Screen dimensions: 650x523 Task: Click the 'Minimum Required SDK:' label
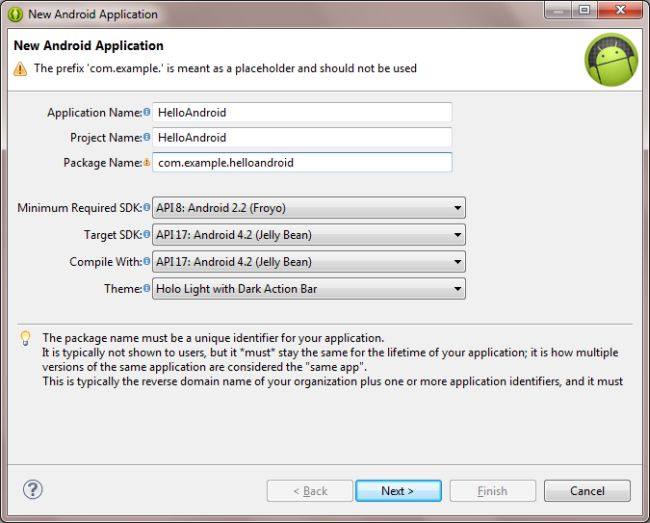point(80,208)
